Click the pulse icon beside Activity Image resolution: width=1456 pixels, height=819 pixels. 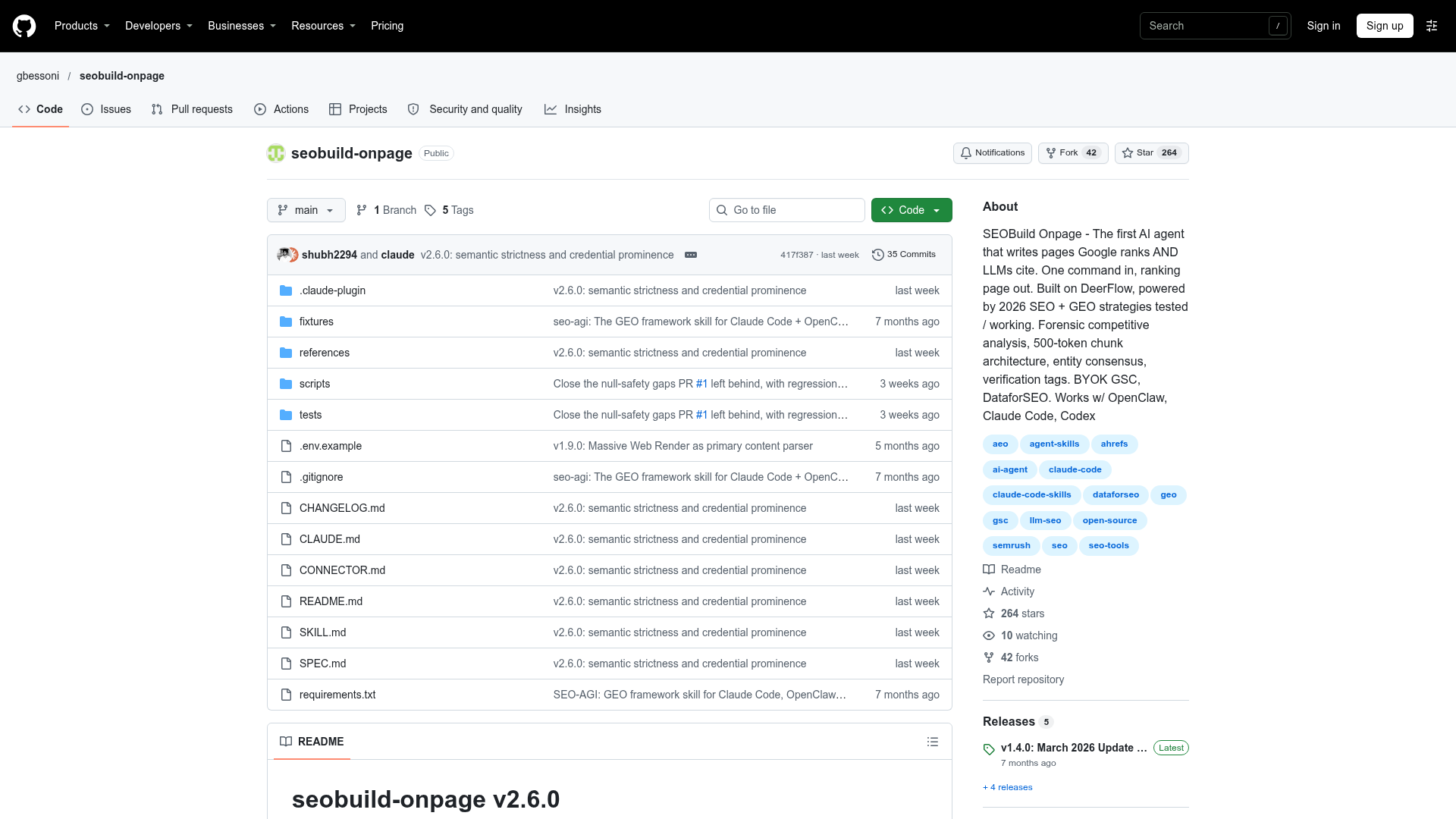point(989,591)
